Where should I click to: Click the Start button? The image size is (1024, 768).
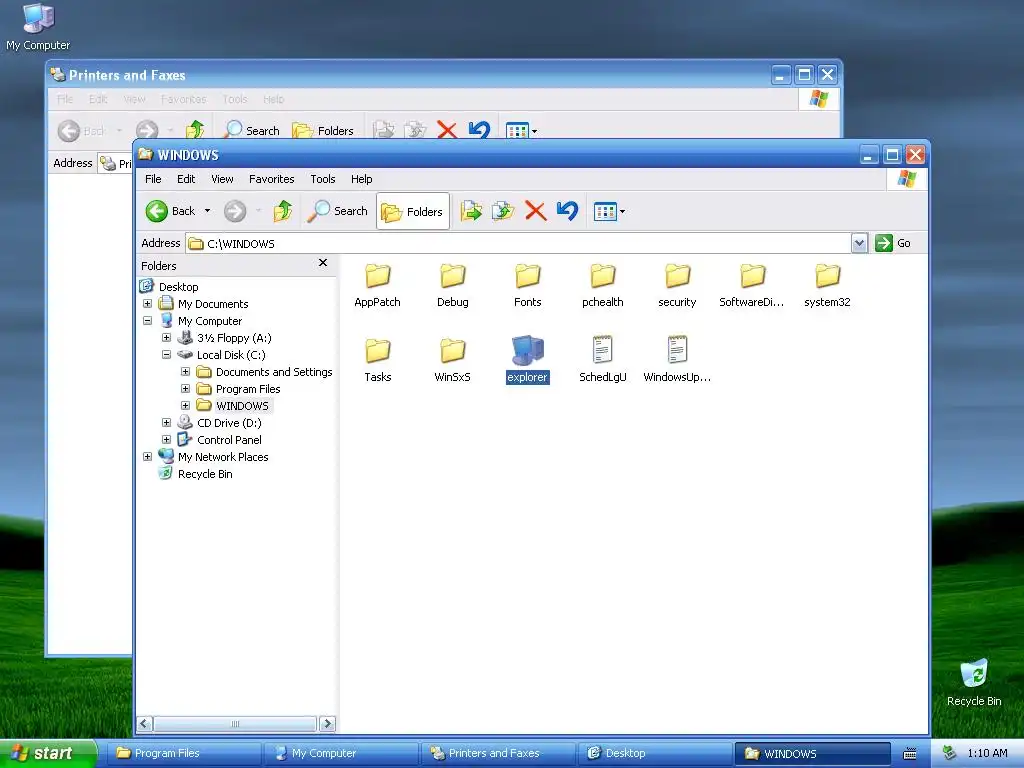48,754
